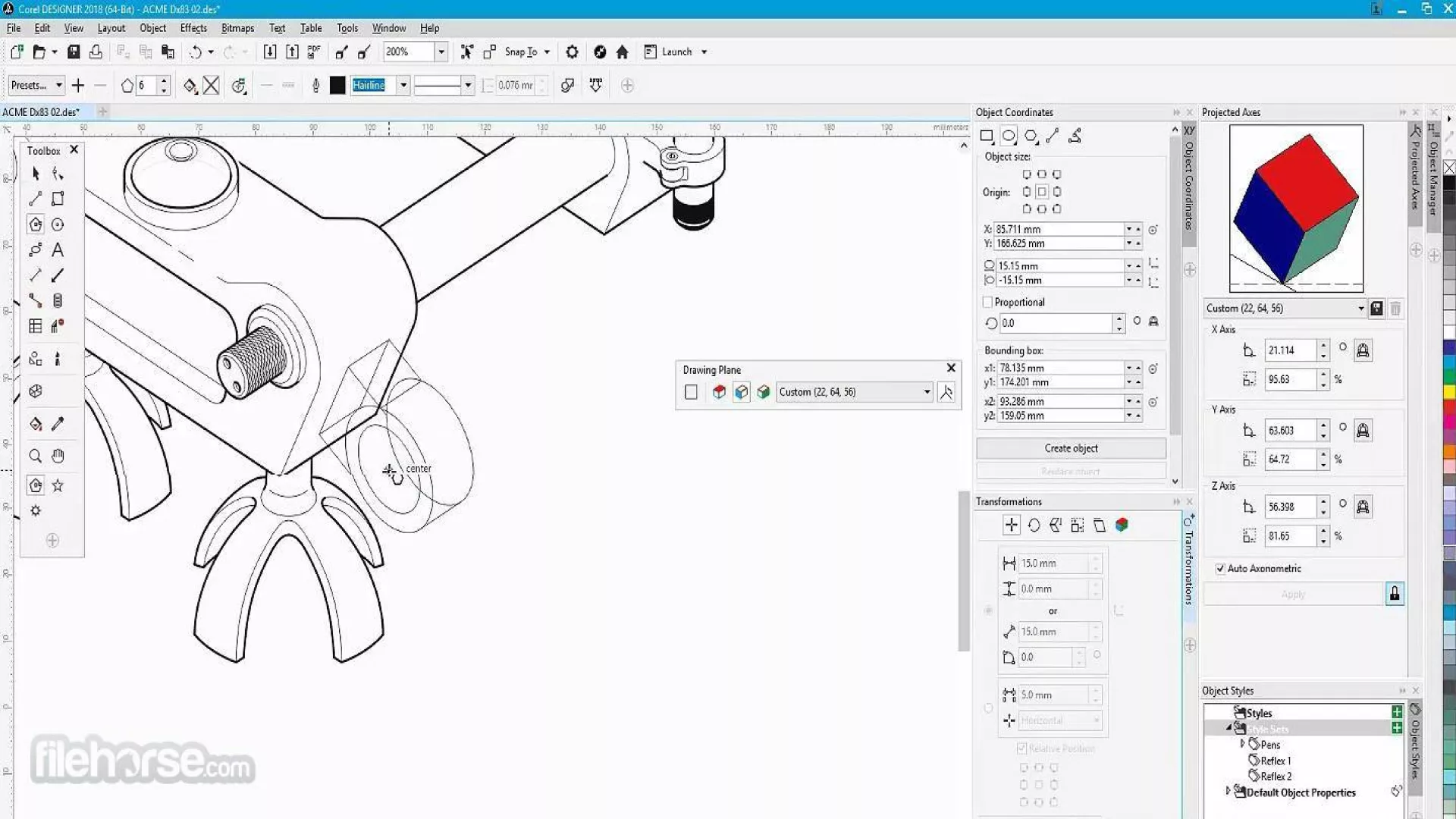The width and height of the screenshot is (1456, 819).
Task: Open the Options gear icon
Action: pos(572,52)
